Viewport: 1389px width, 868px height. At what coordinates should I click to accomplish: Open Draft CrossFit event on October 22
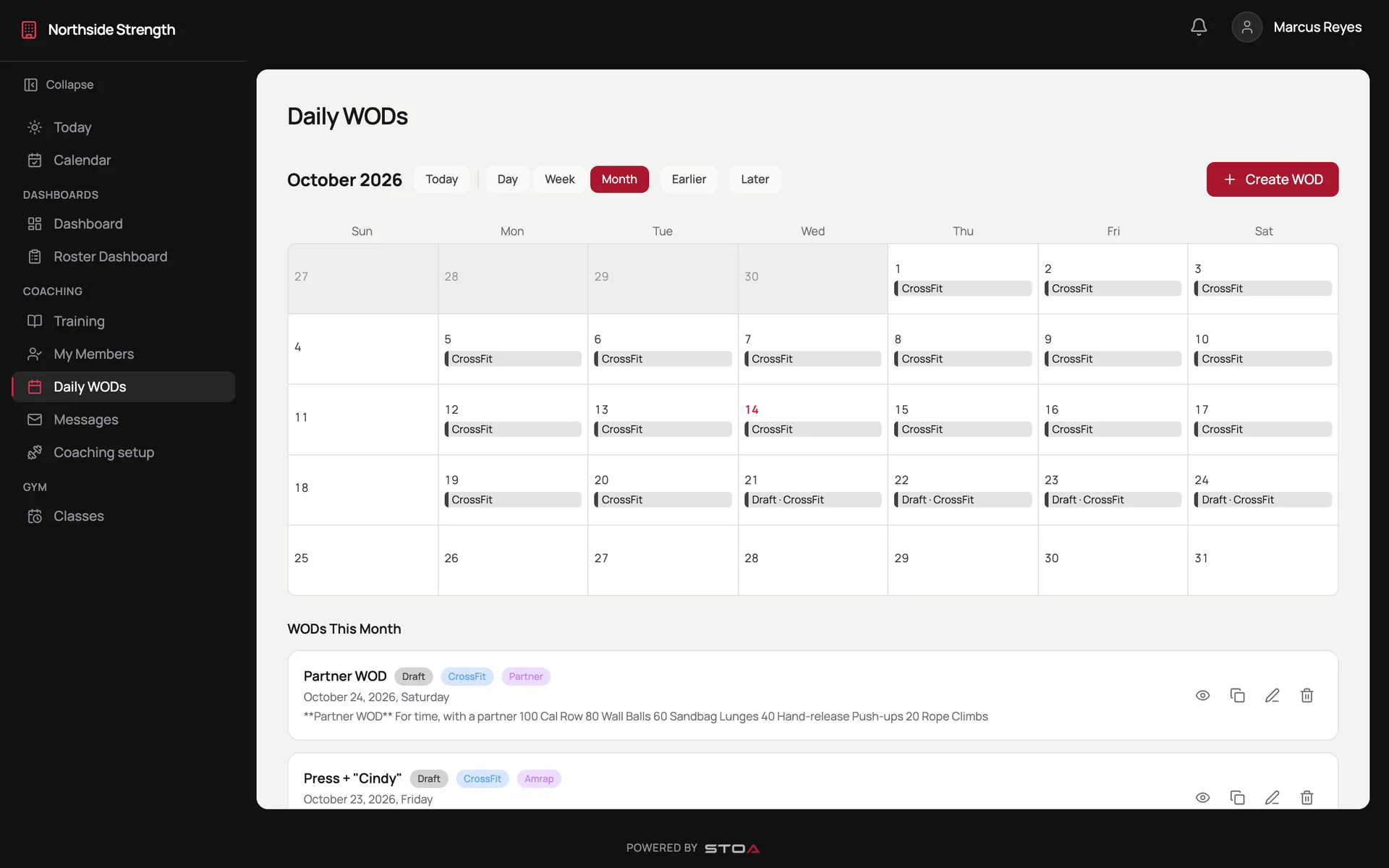(x=963, y=500)
